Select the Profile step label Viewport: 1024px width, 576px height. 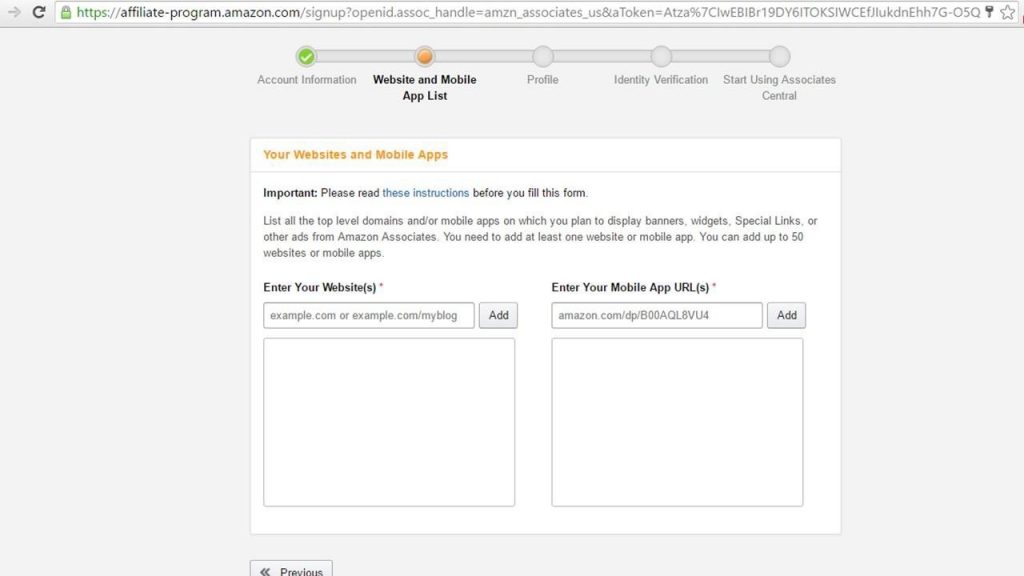543,80
